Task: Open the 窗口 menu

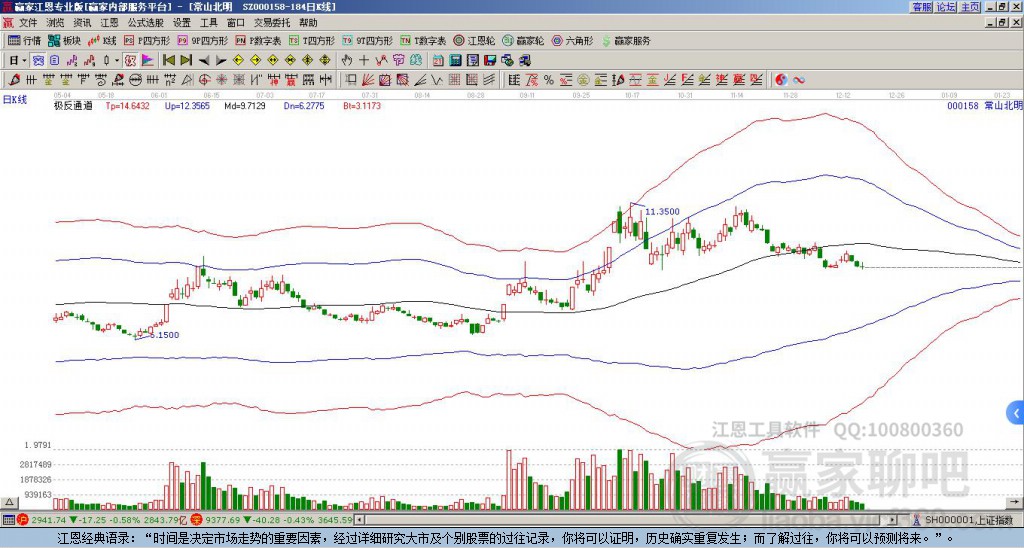Action: click(236, 23)
